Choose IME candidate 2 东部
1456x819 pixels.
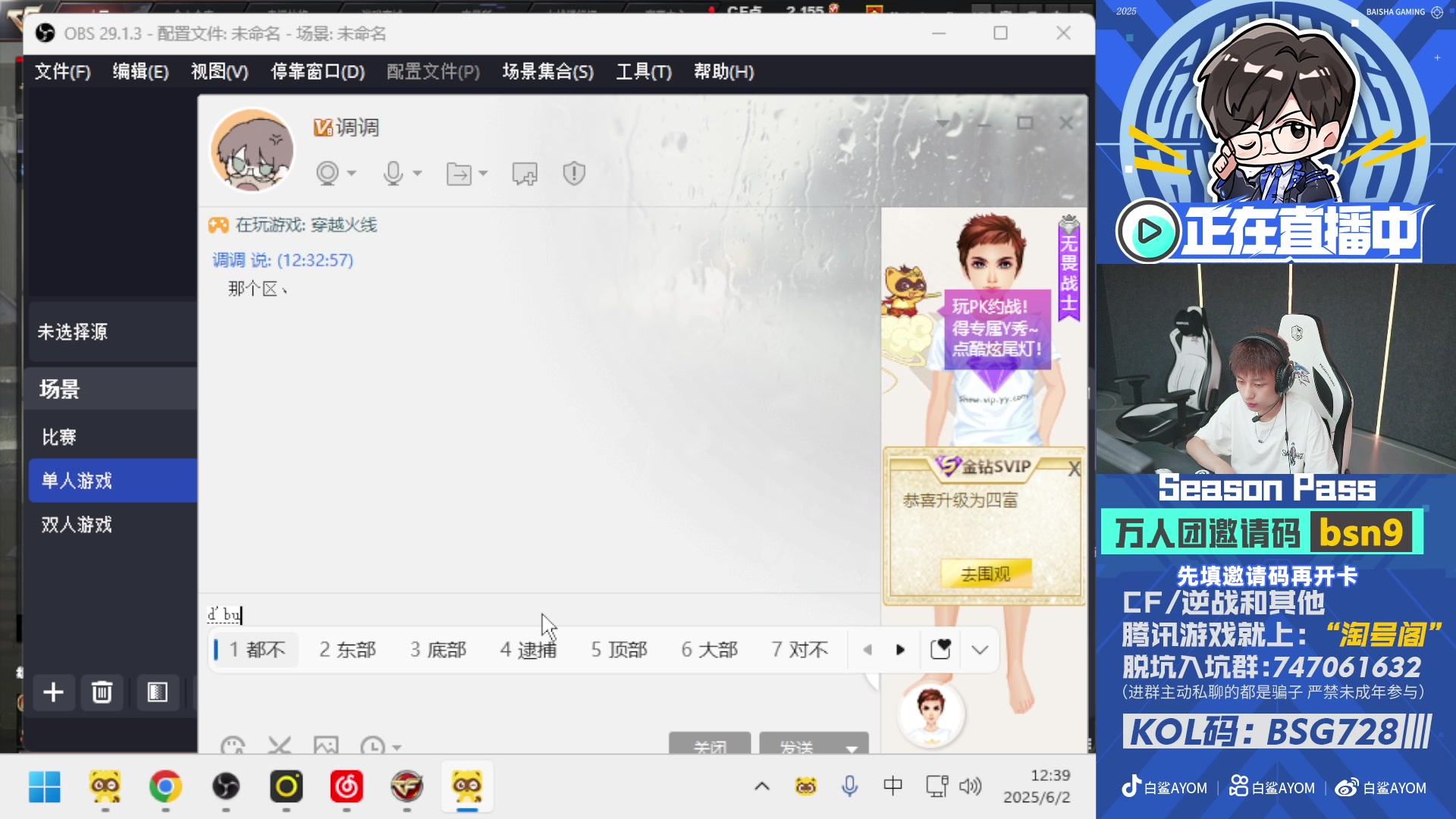347,650
